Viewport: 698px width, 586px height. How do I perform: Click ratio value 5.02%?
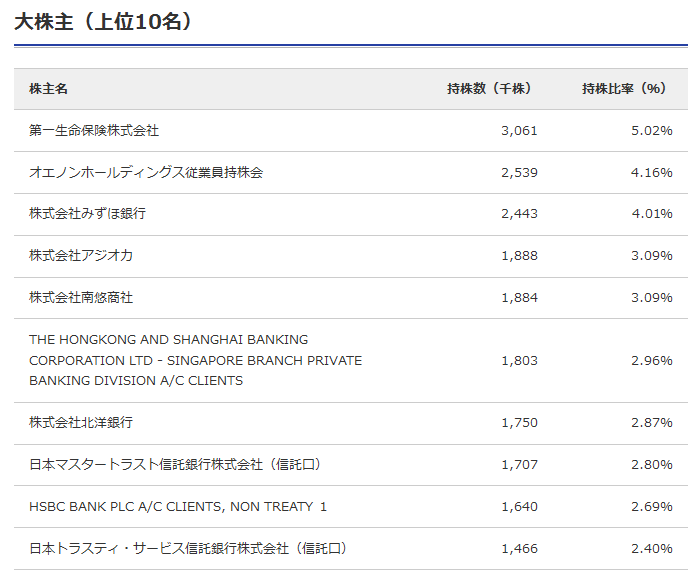[x=652, y=131]
